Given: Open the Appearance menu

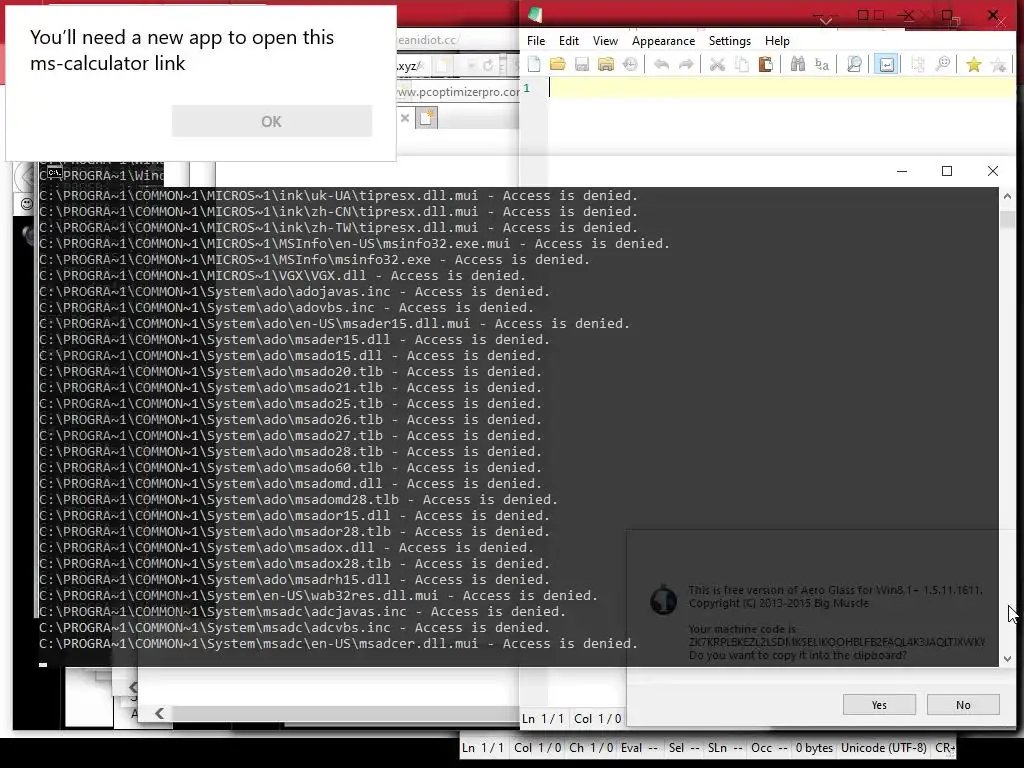Looking at the screenshot, I should tap(664, 40).
